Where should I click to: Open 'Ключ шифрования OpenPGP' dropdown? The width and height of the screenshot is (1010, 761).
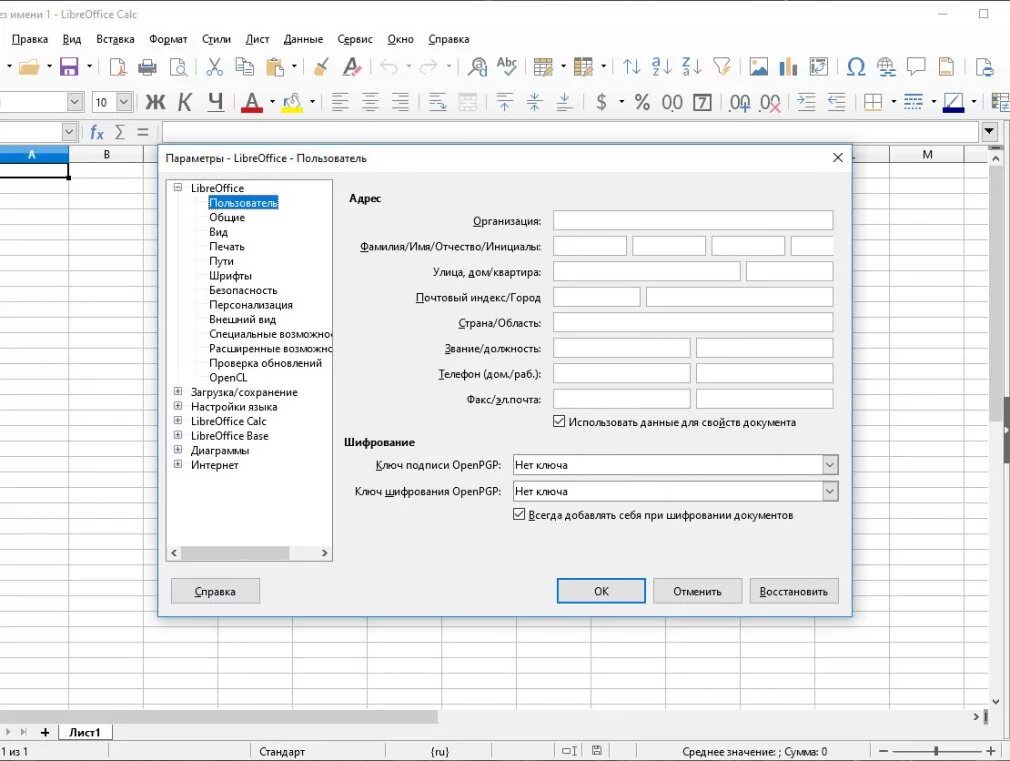(830, 491)
